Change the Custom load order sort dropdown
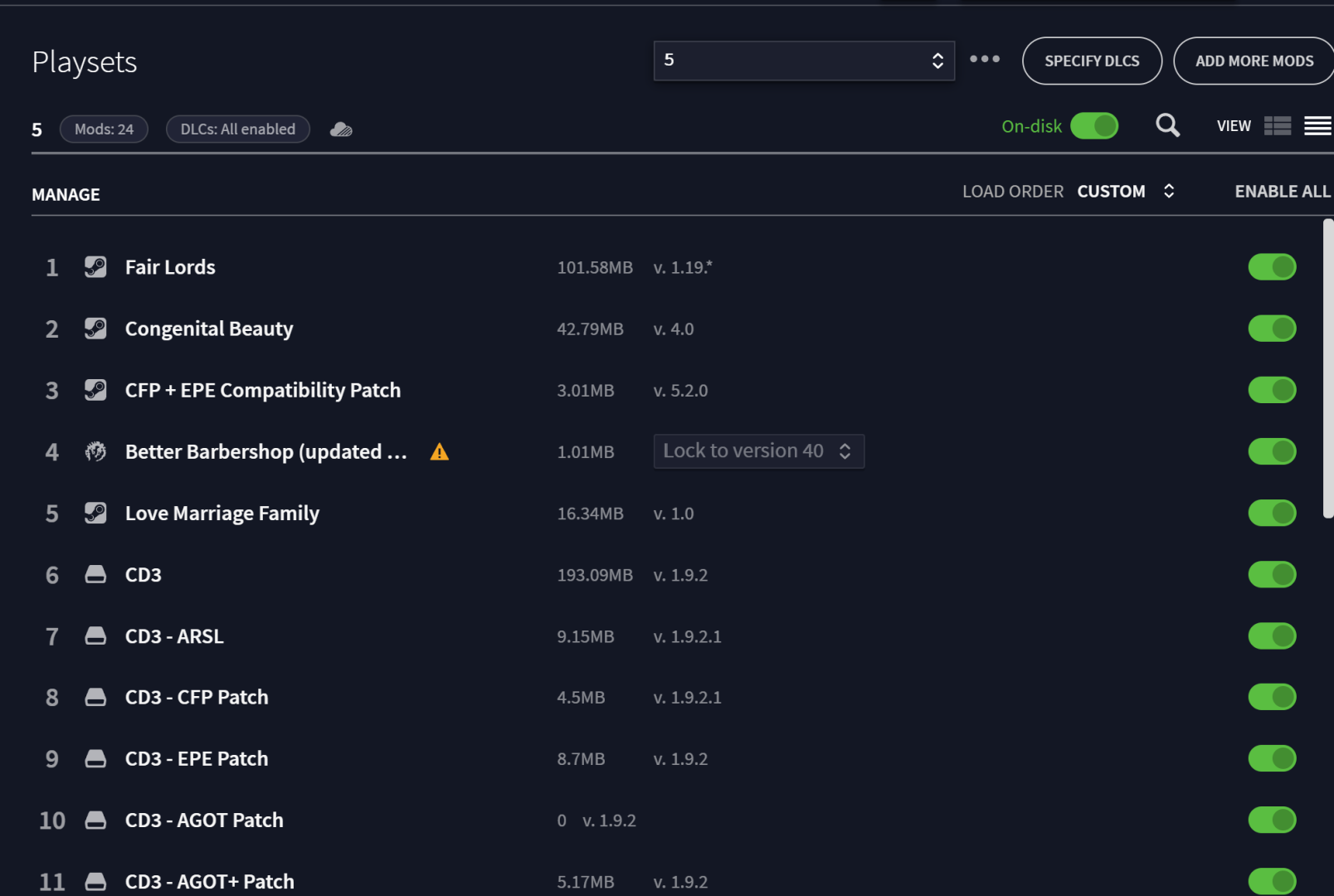This screenshot has height=896, width=1334. click(x=1126, y=192)
